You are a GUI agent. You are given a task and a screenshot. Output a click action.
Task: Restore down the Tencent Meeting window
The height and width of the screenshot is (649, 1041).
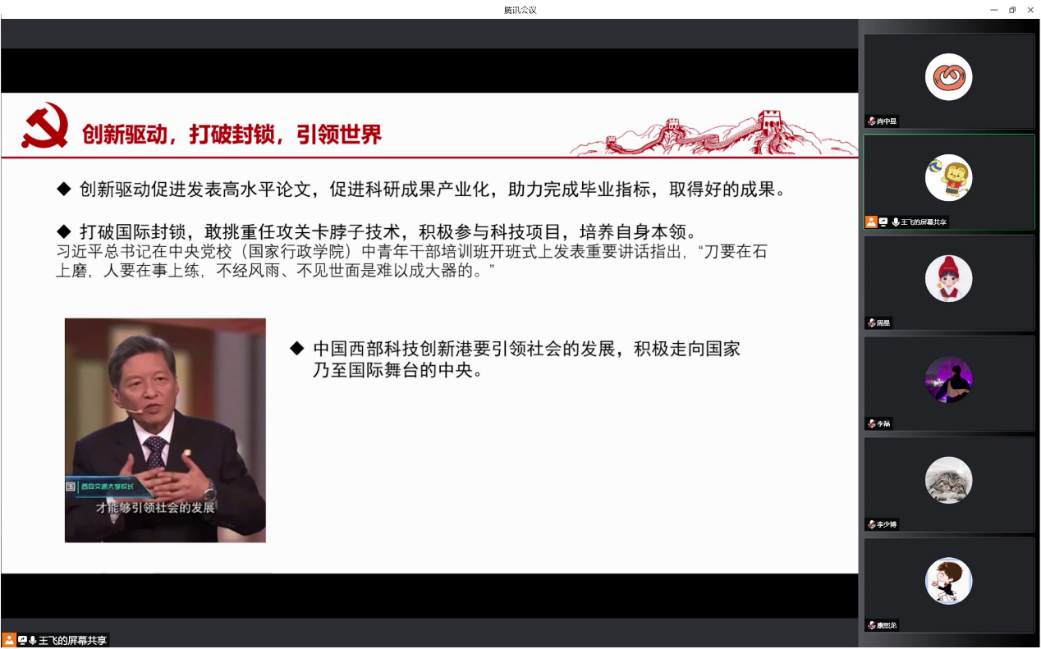pyautogui.click(x=1012, y=9)
